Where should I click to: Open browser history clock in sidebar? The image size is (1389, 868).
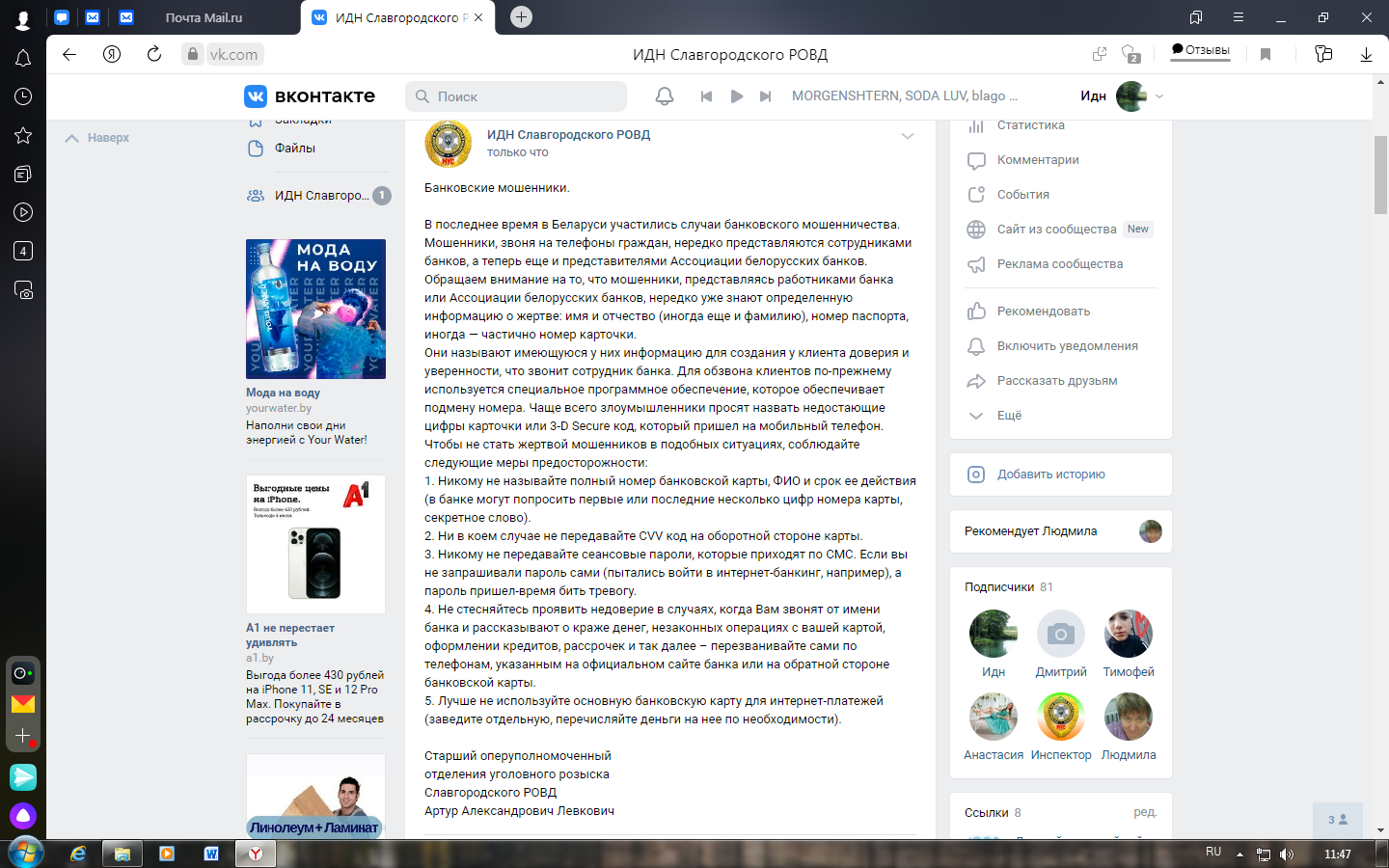[x=23, y=96]
